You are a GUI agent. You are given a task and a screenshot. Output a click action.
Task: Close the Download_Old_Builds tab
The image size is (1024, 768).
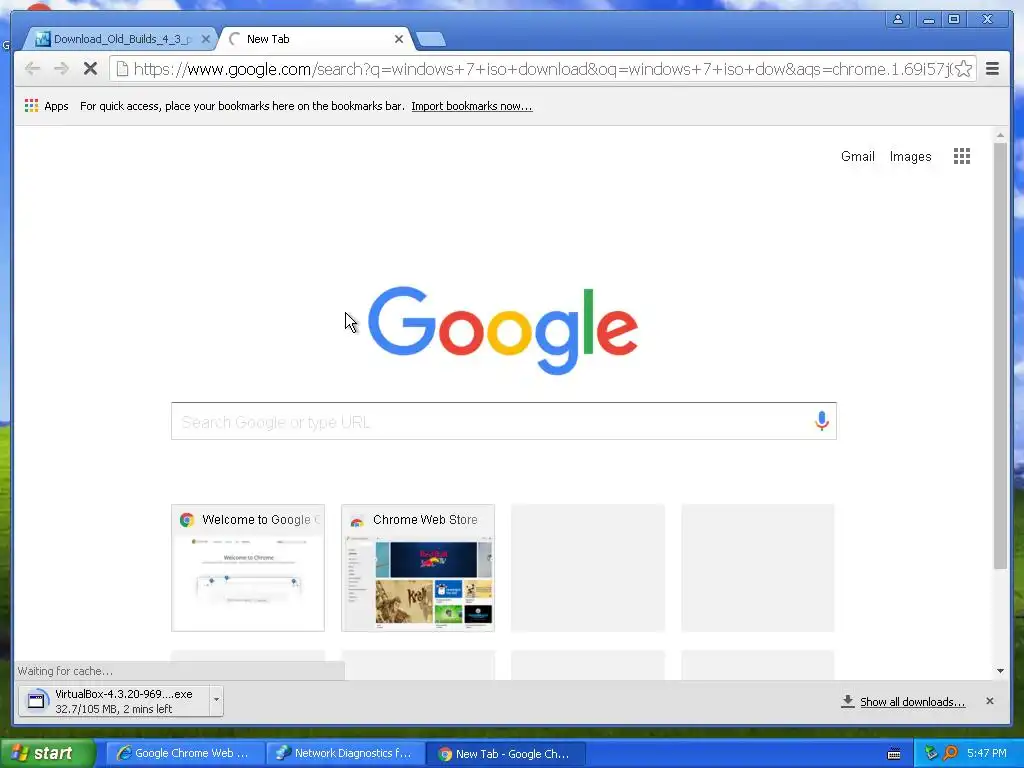tap(206, 39)
